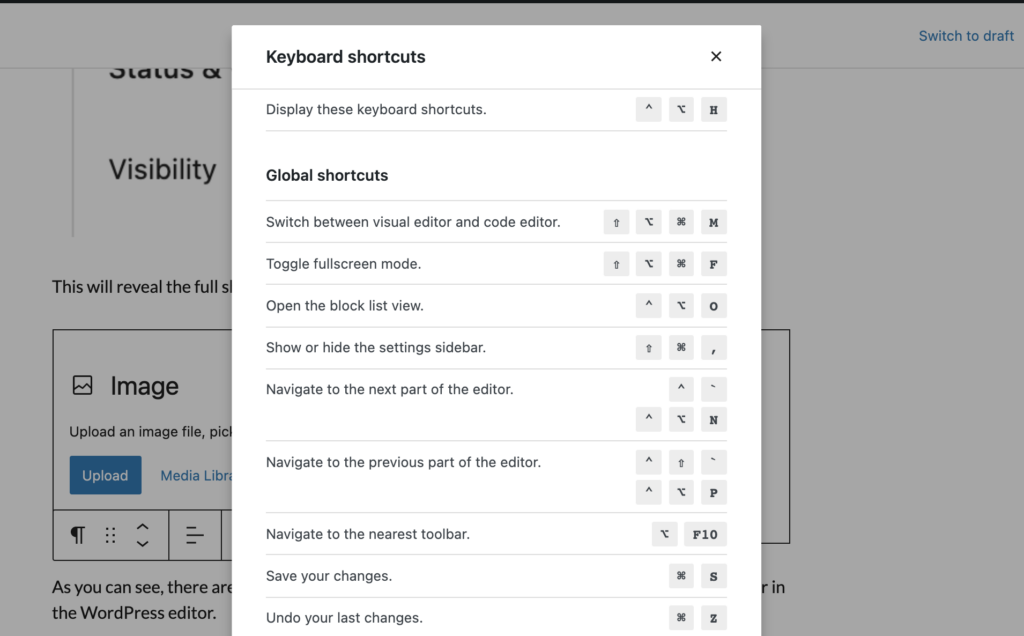Viewport: 1024px width, 636px height.
Task: Click "Show or hide the settings sidebar." text
Action: coord(376,347)
